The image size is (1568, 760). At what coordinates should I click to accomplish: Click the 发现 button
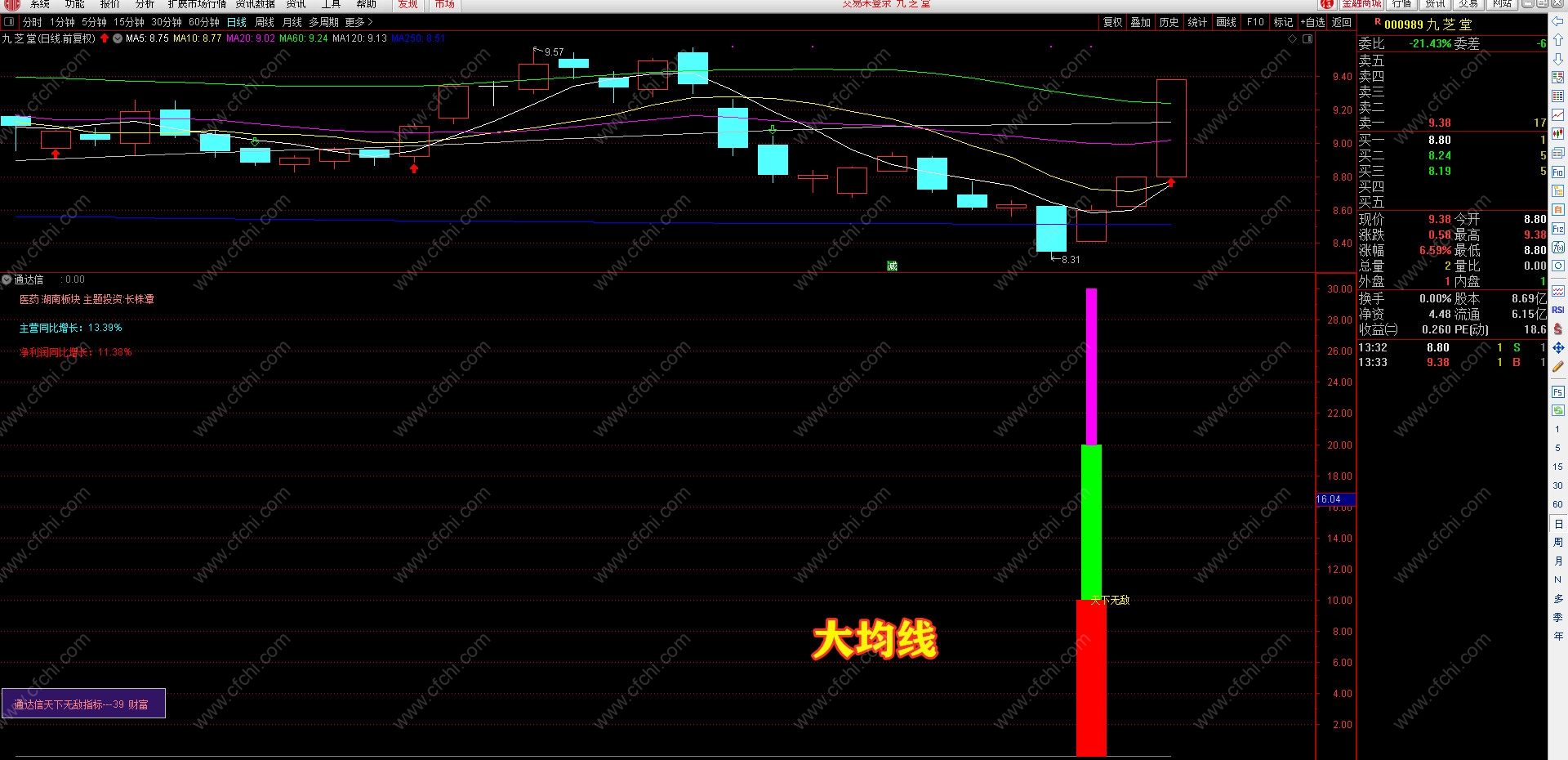pyautogui.click(x=408, y=4)
